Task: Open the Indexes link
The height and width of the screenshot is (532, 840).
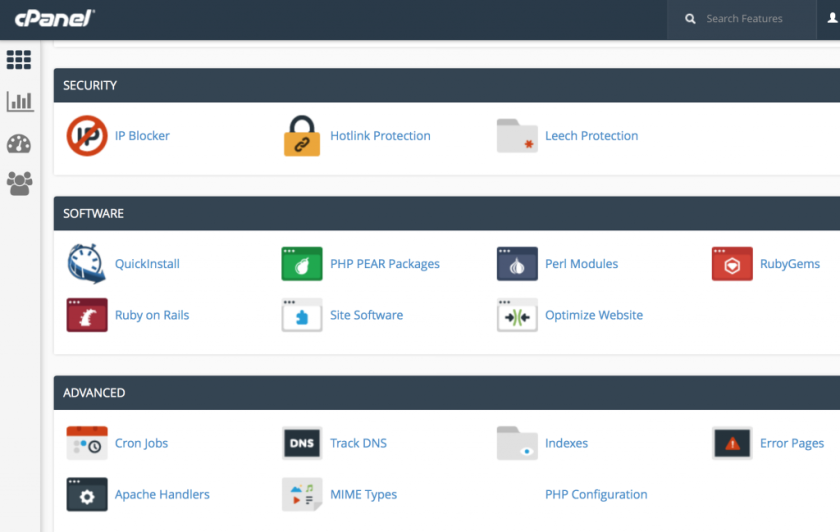Action: pos(566,443)
